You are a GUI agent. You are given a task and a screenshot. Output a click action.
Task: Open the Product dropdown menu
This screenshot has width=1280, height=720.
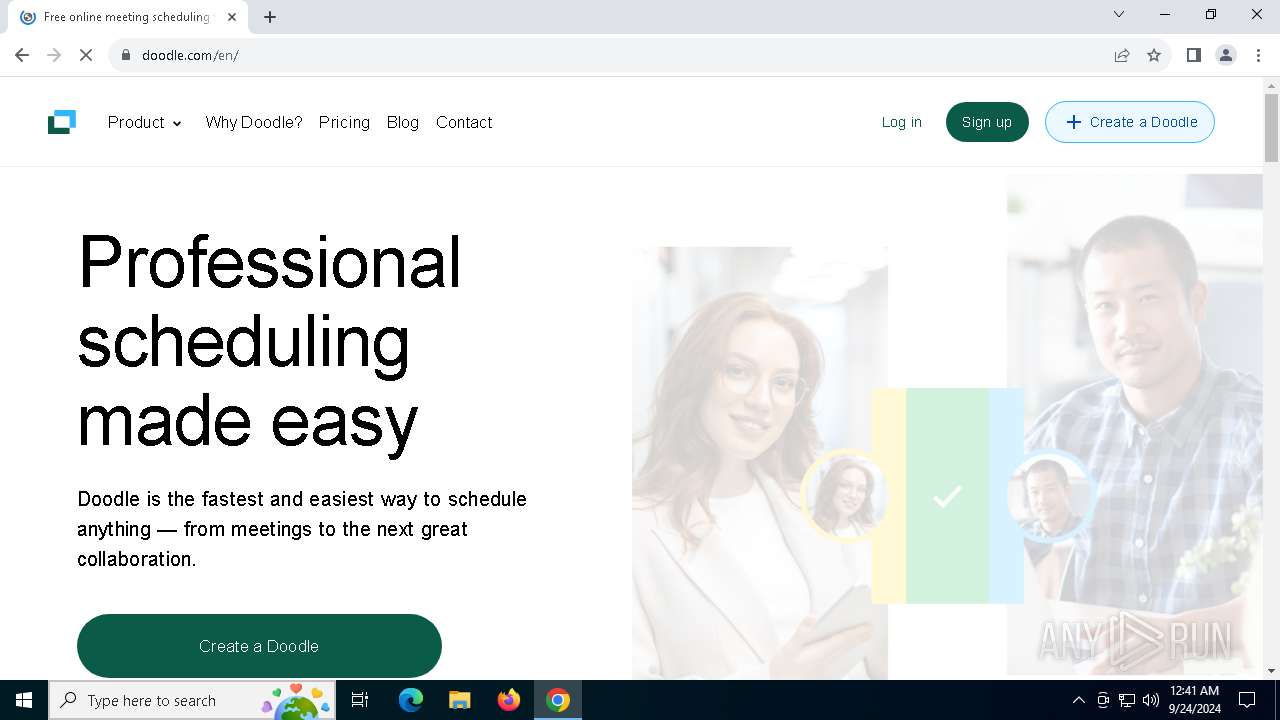coord(145,122)
